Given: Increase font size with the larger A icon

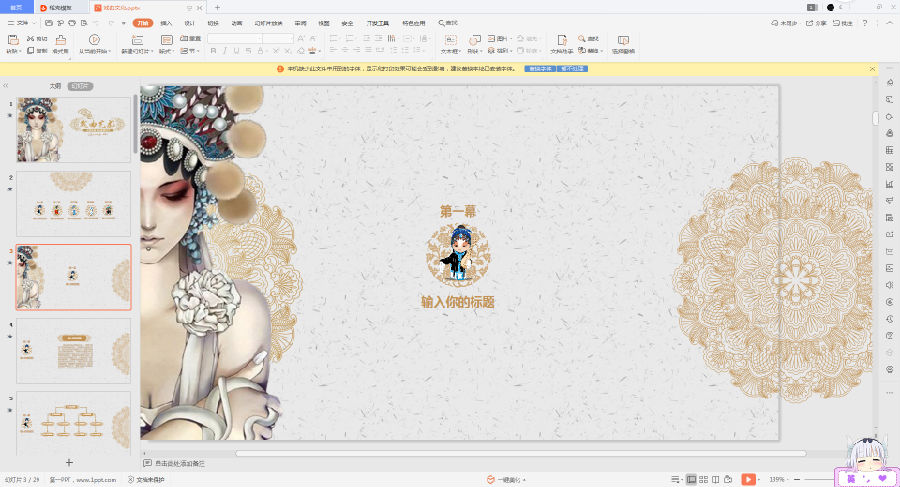Looking at the screenshot, I should coord(301,38).
